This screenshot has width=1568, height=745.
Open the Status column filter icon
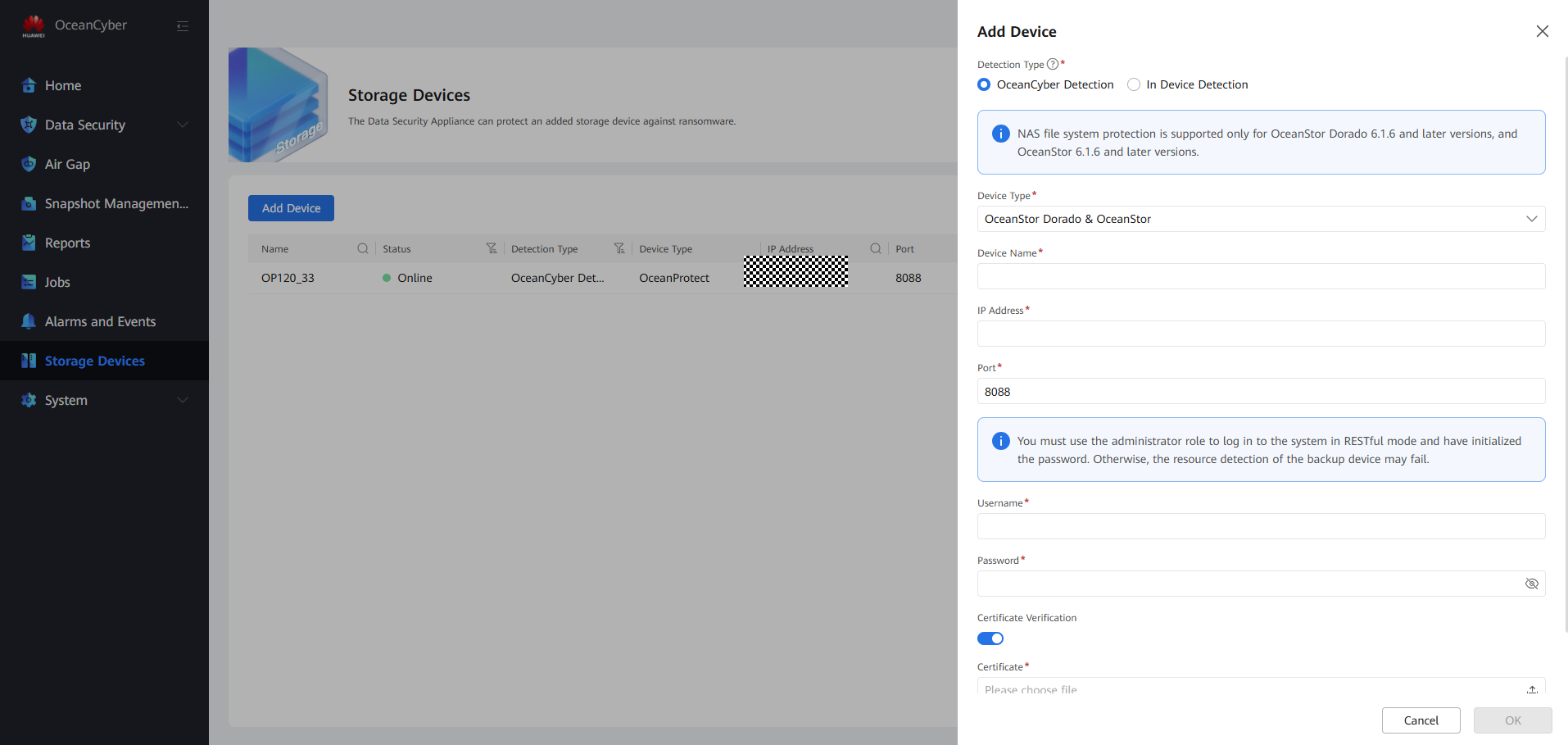pos(491,248)
